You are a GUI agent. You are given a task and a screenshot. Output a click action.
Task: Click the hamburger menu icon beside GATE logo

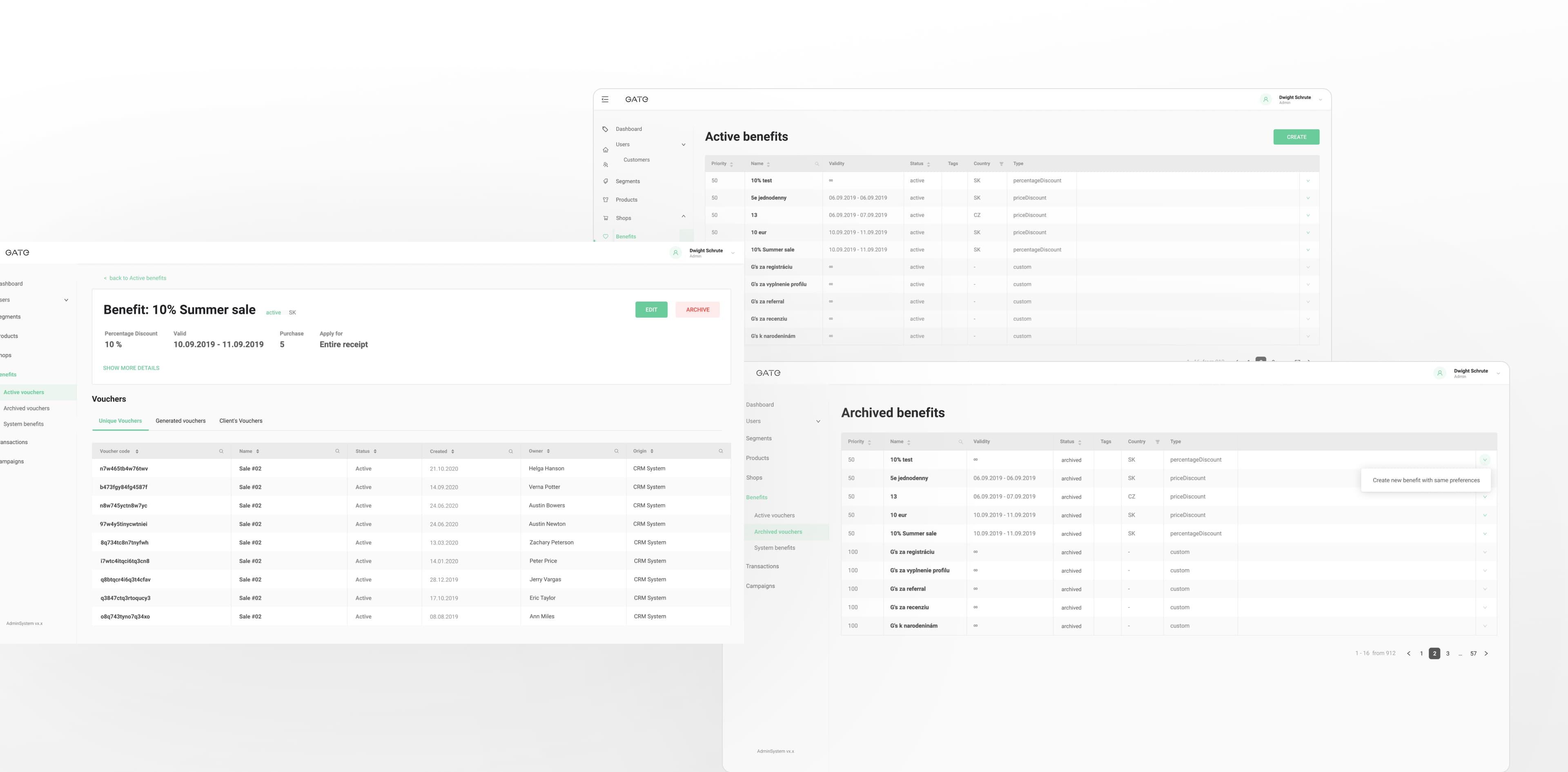click(x=605, y=99)
